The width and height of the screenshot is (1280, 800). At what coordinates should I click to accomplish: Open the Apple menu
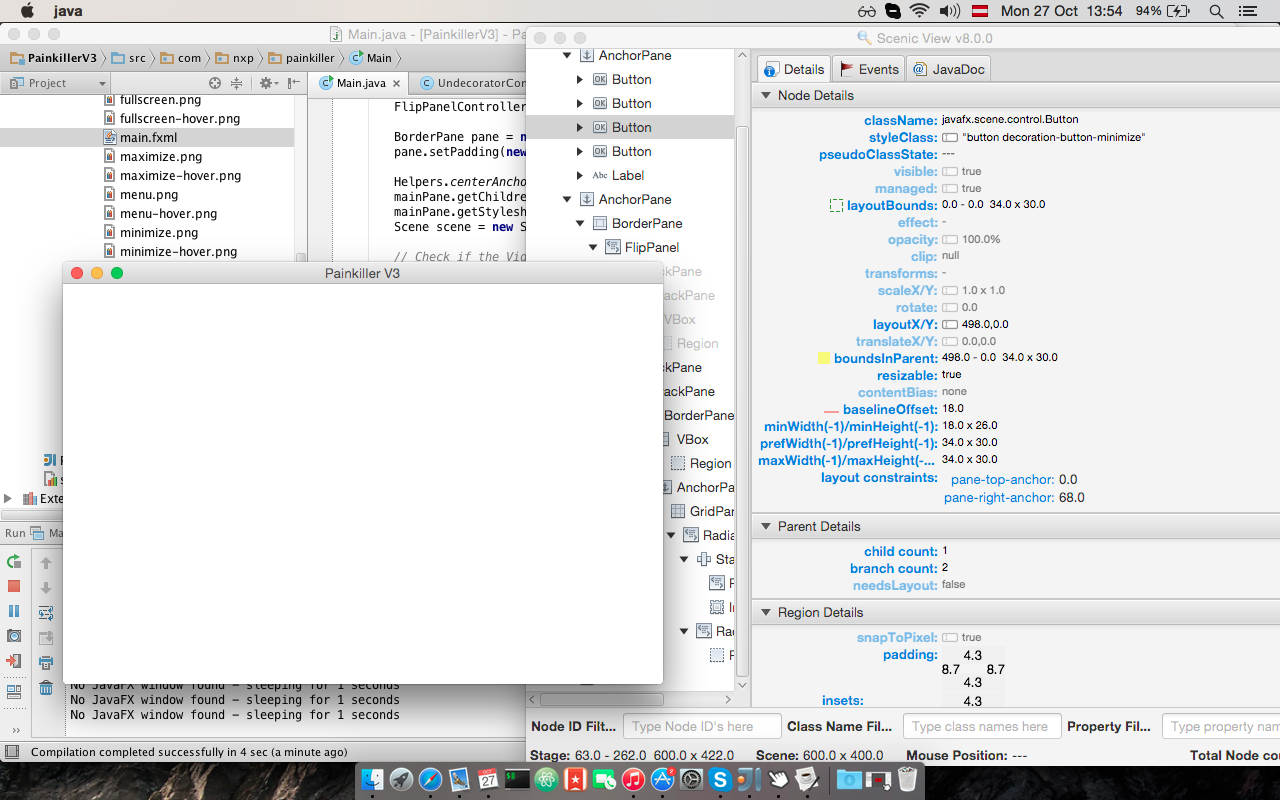tap(27, 11)
